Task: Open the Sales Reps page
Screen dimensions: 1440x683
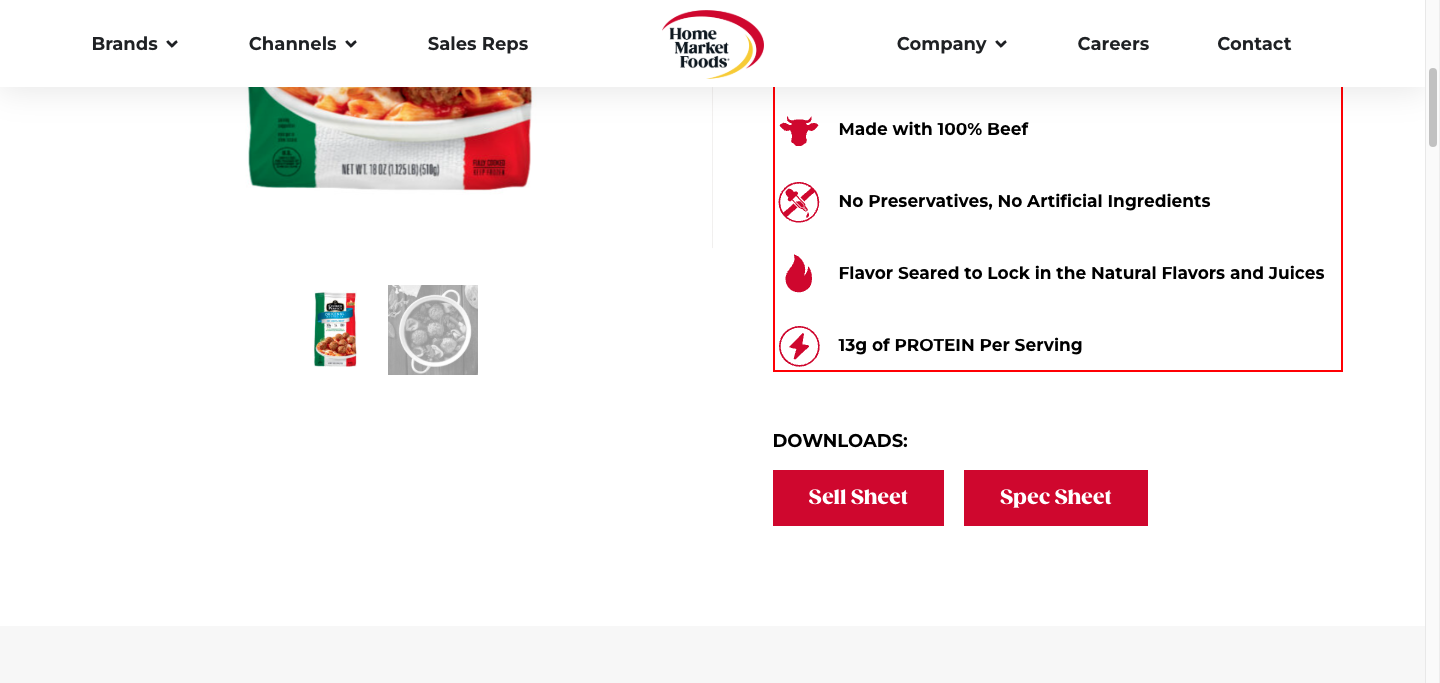Action: pos(478,44)
